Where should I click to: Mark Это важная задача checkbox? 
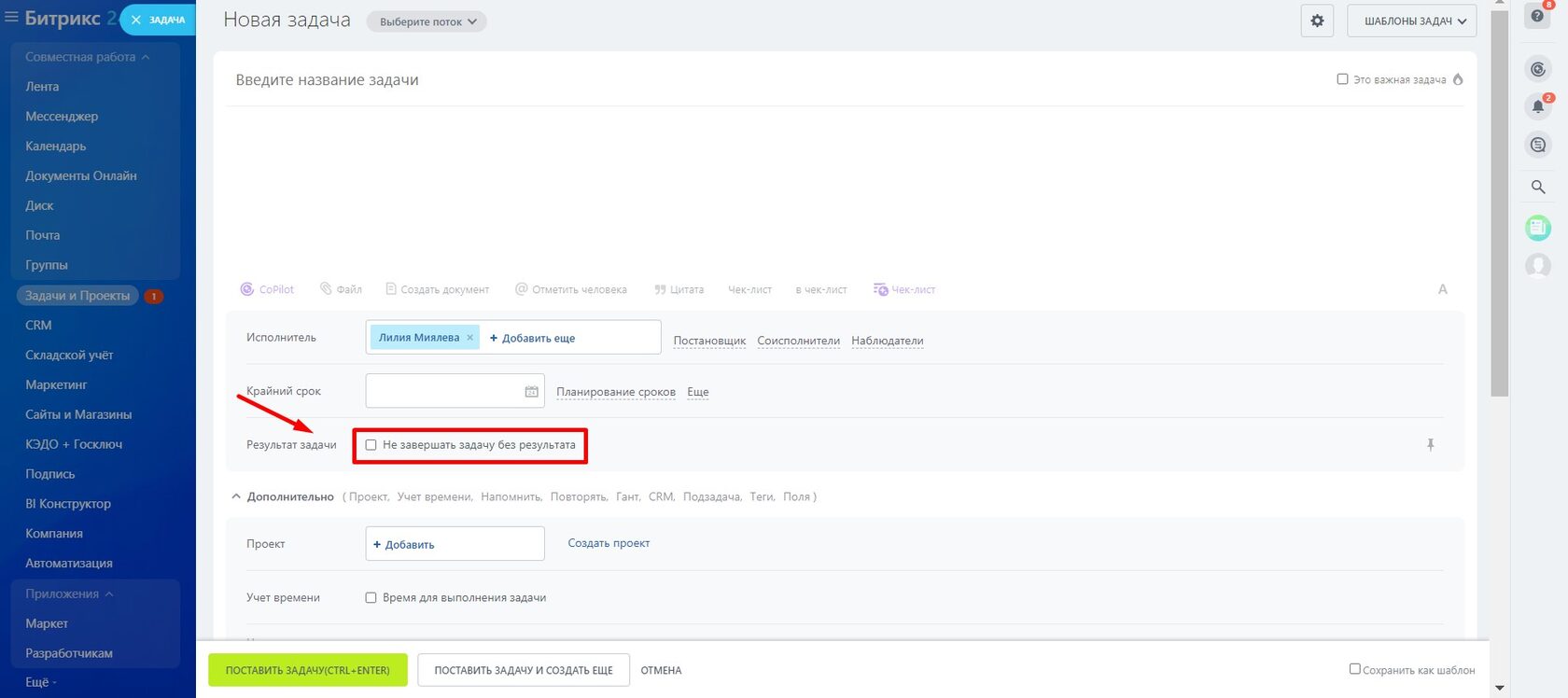pyautogui.click(x=1342, y=79)
